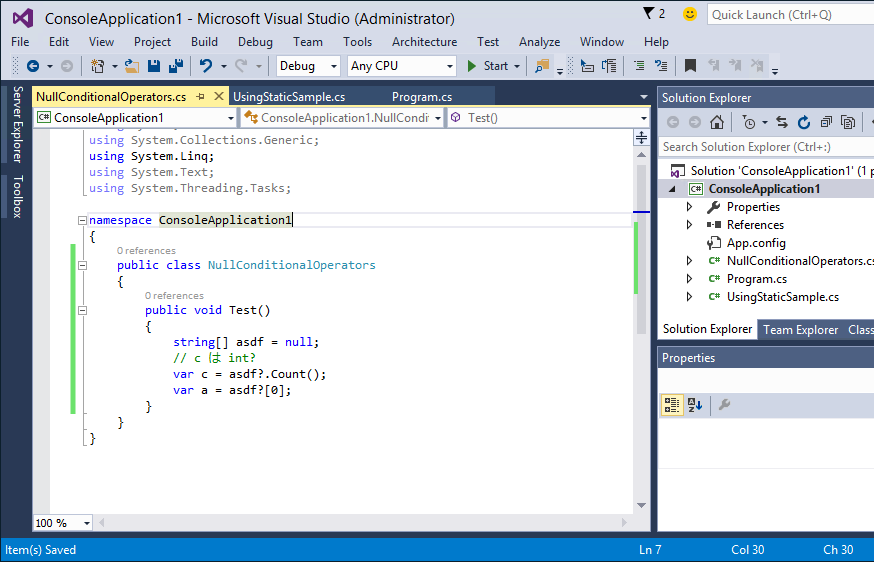Open the notifications flag icon
Screen dimensions: 874x562
648,13
